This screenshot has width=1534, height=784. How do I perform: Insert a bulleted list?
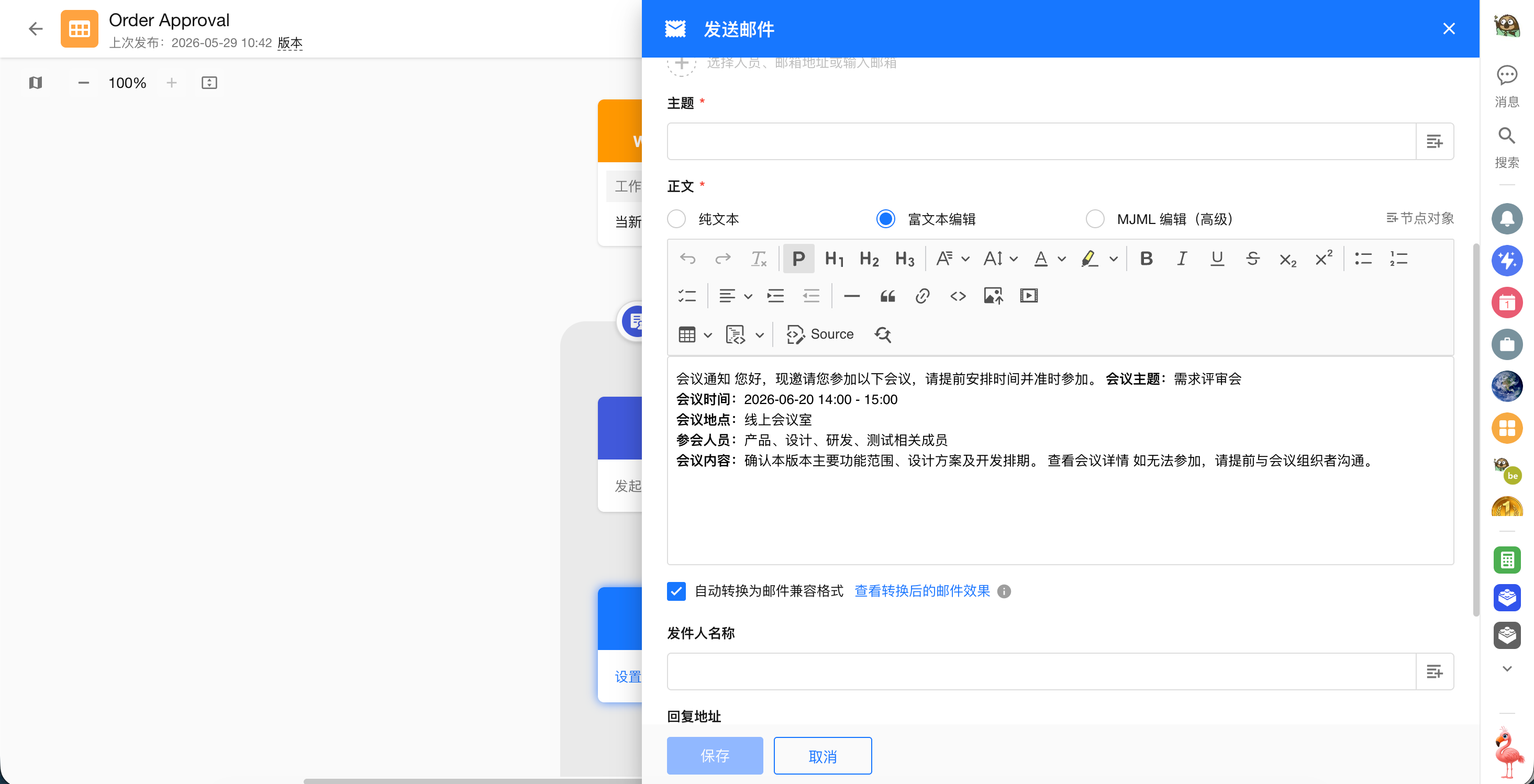click(x=1363, y=259)
